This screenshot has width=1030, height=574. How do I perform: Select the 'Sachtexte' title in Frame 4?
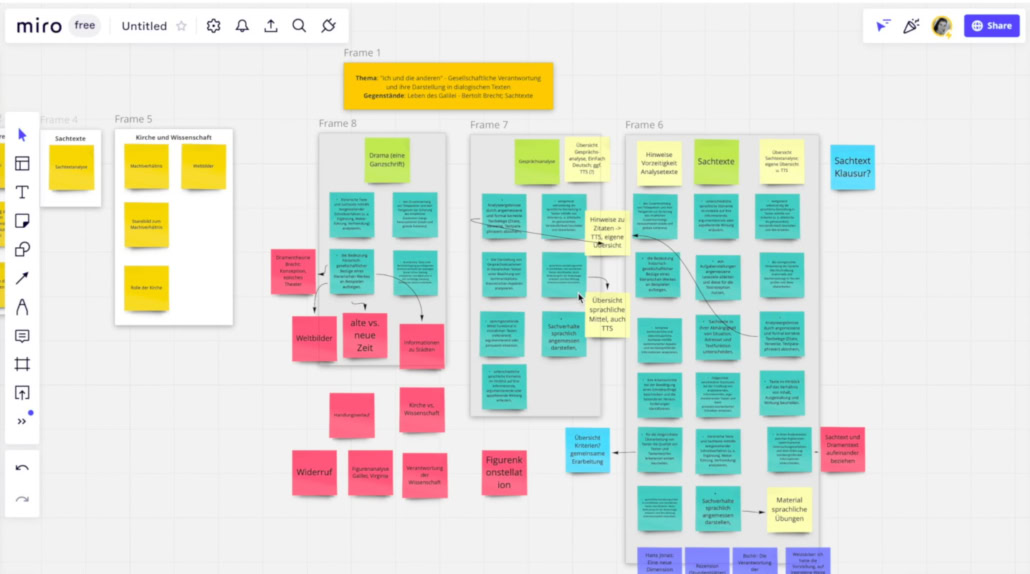click(x=70, y=139)
